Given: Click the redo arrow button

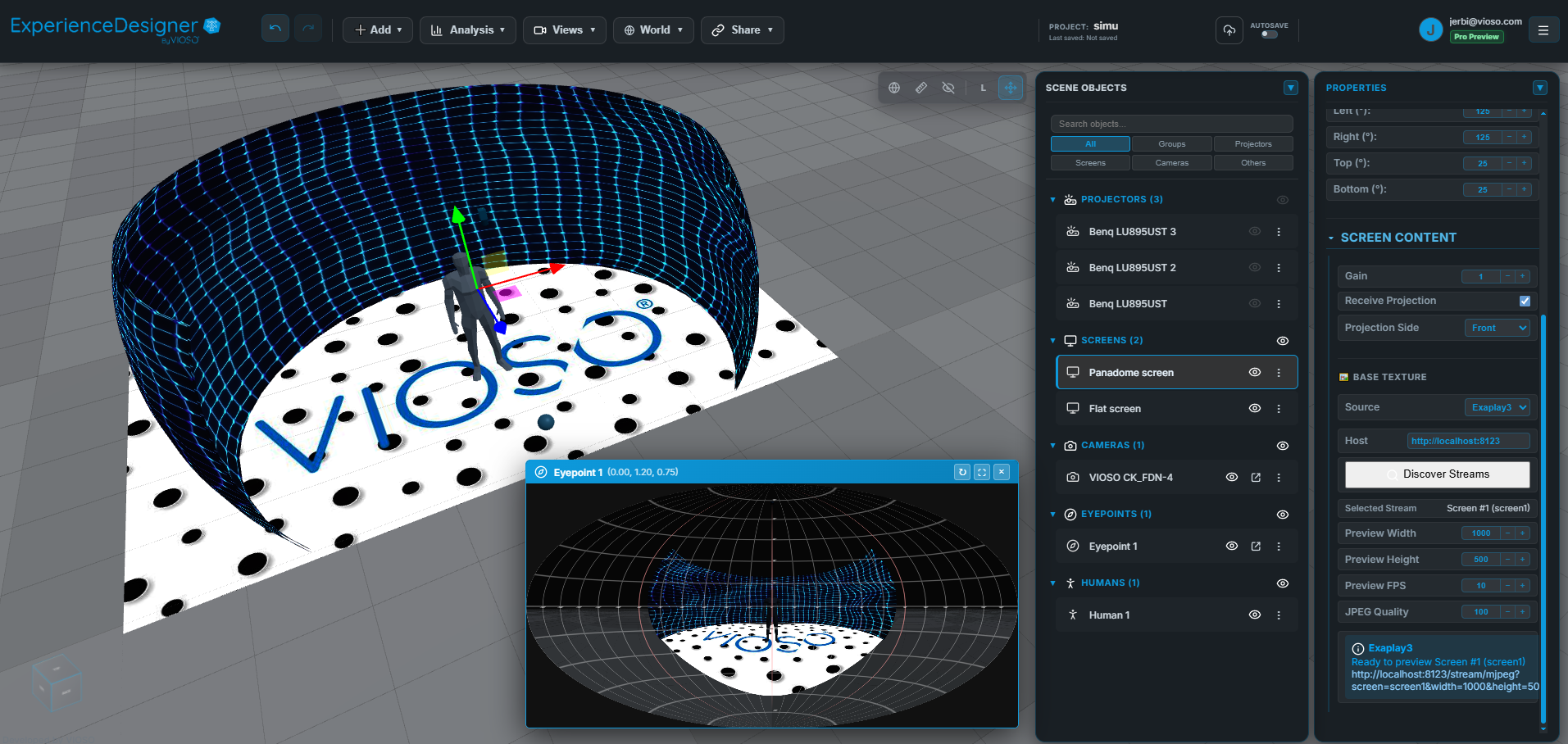Looking at the screenshot, I should point(308,29).
